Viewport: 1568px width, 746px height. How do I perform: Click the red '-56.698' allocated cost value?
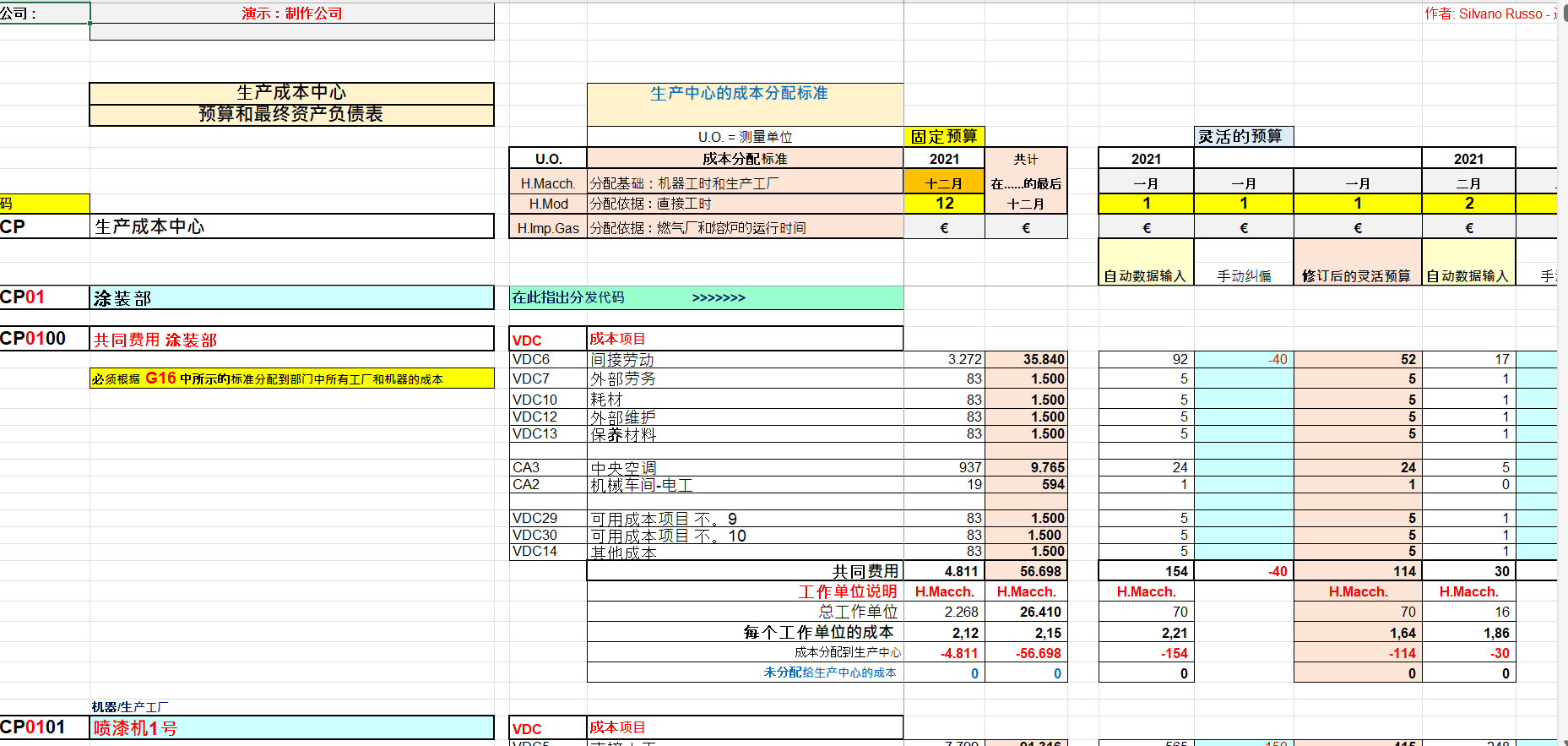tap(1026, 653)
